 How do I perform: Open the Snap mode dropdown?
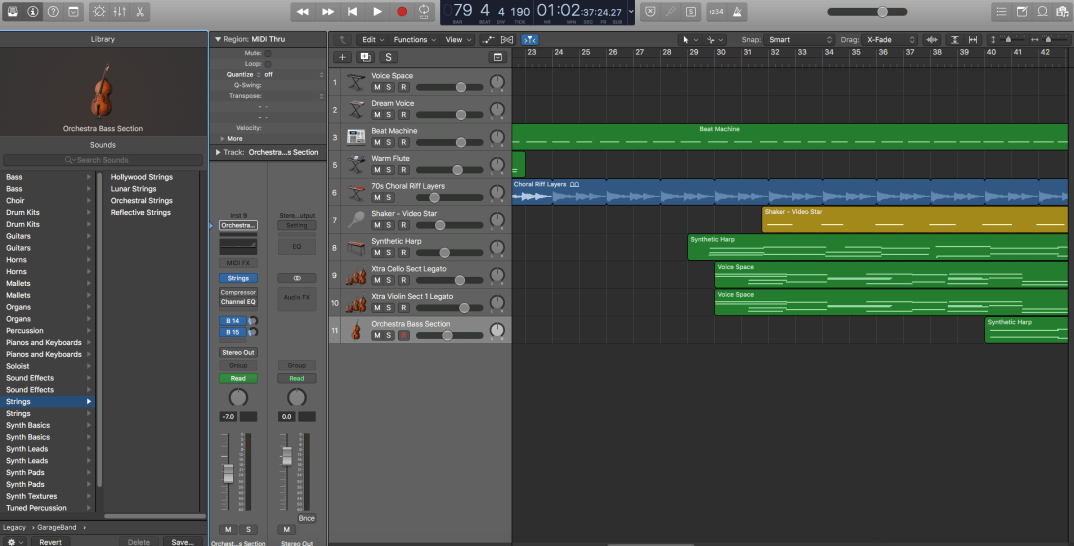[x=799, y=40]
